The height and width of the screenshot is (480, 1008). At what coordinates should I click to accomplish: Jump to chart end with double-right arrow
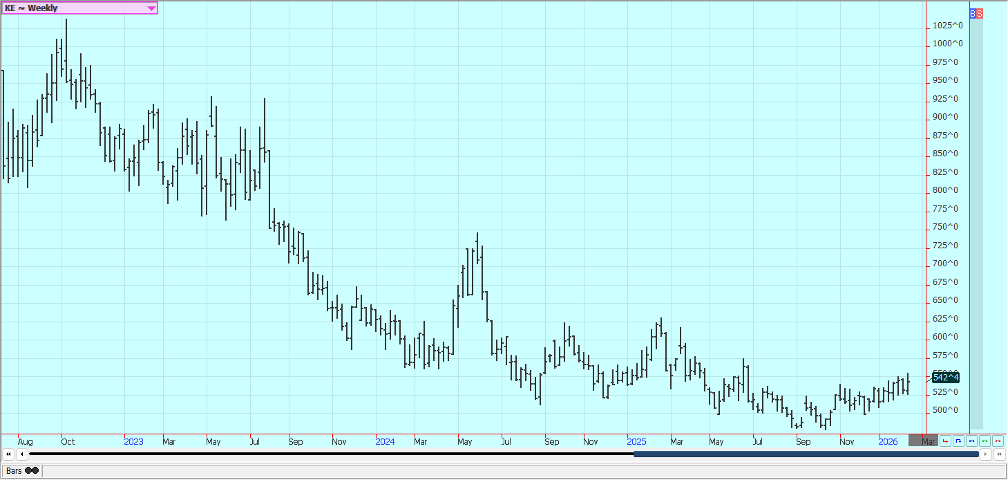[x=998, y=454]
